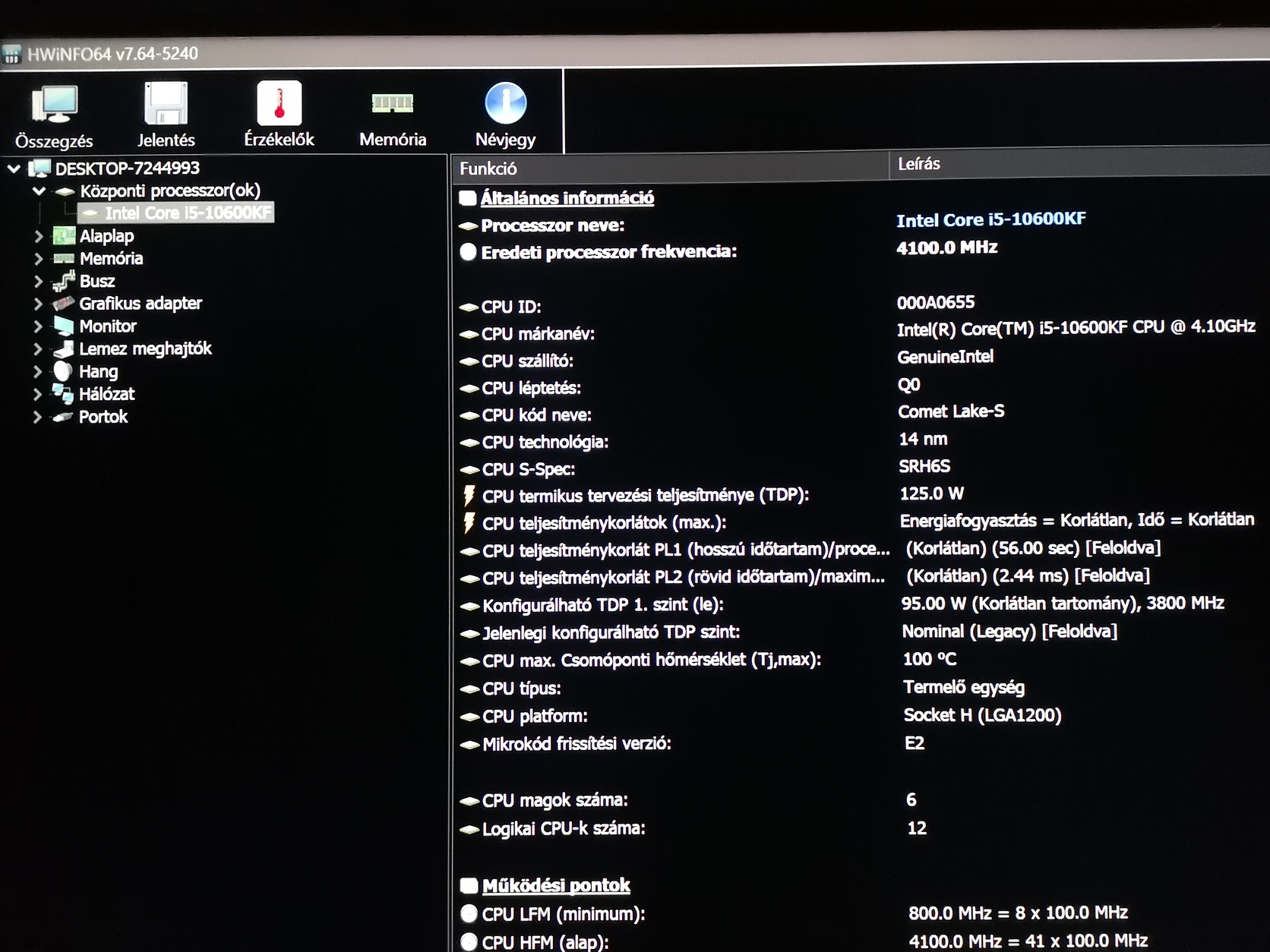The image size is (1270, 952).
Task: Select the Portok tree item label
Action: click(x=103, y=417)
